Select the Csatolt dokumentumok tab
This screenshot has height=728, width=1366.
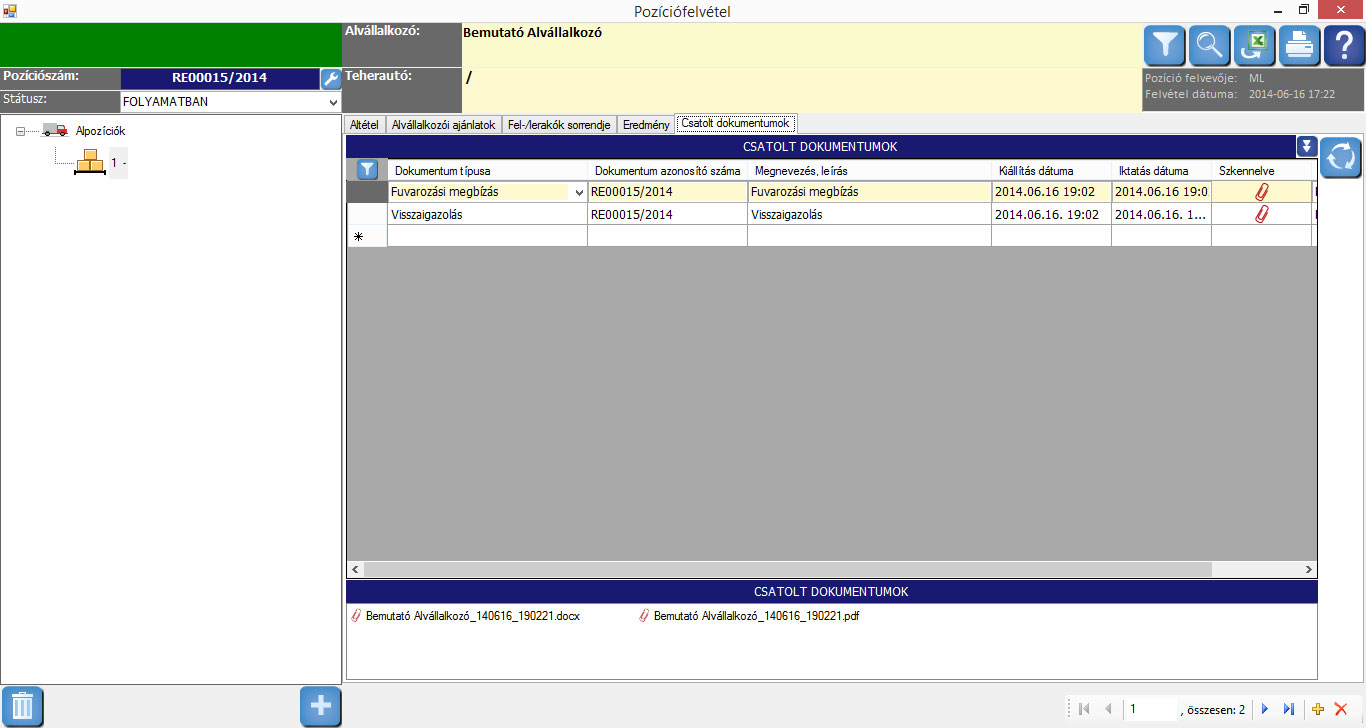736,123
